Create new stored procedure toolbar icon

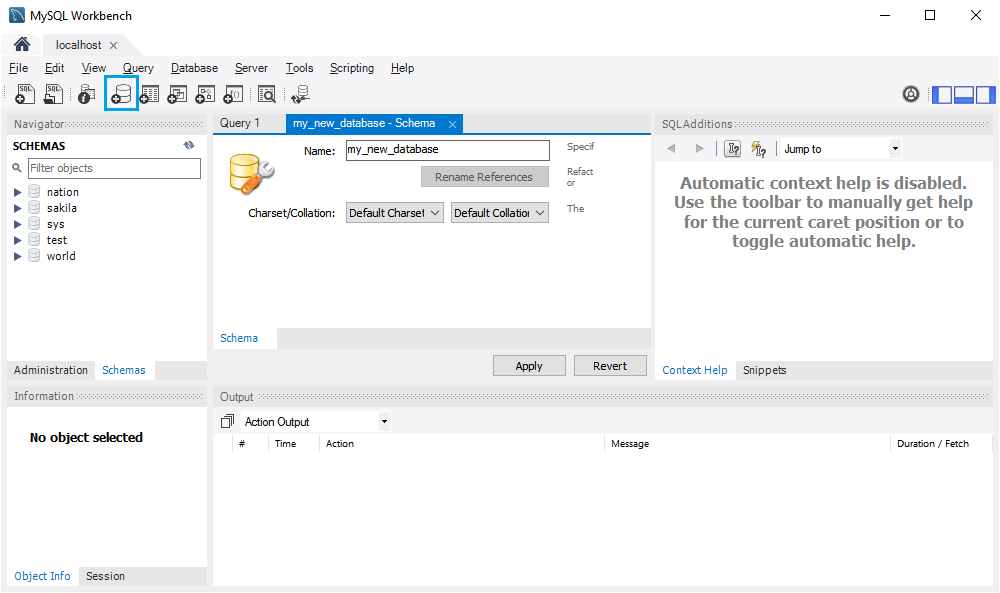(205, 94)
